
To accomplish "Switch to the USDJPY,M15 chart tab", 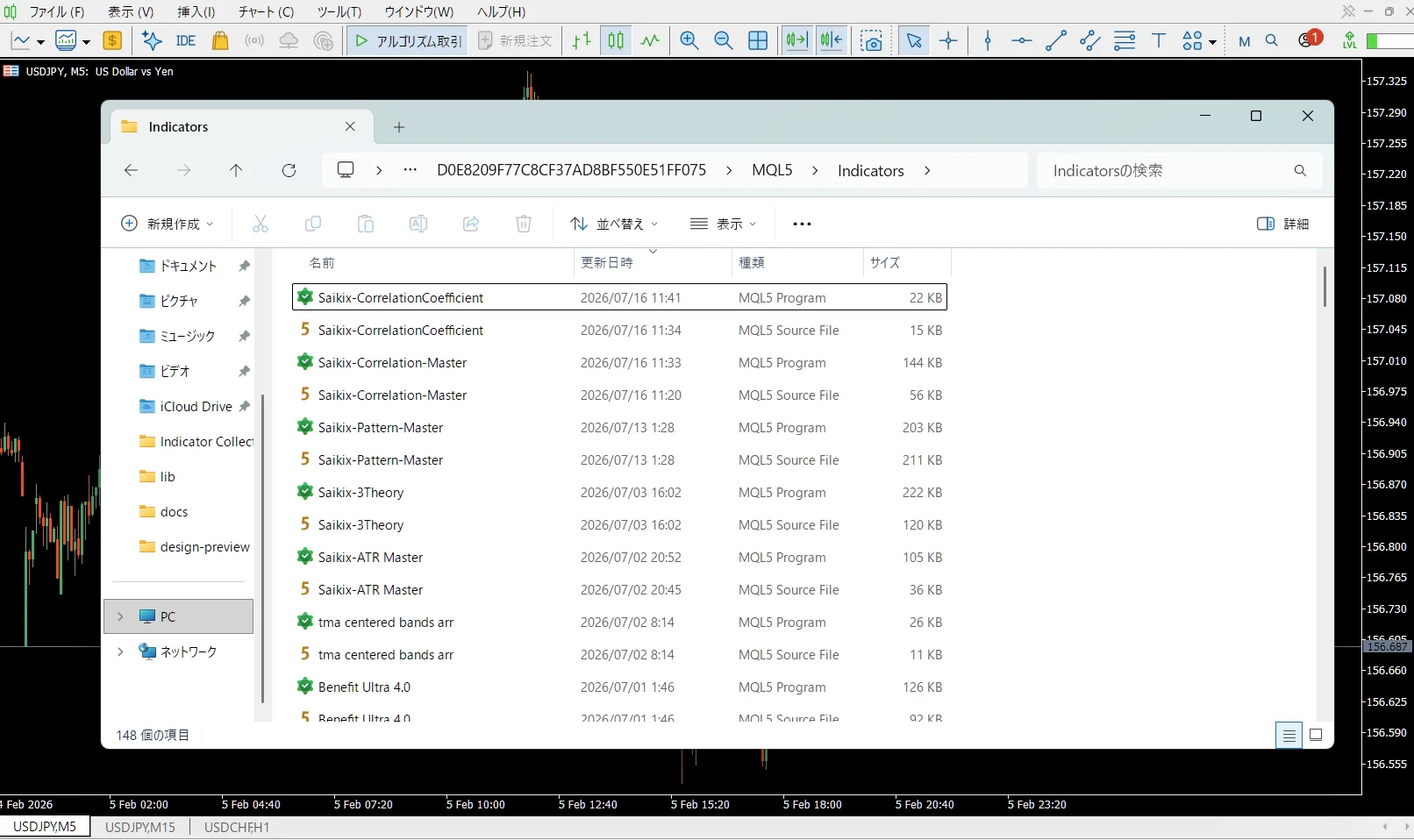I will (x=140, y=827).
